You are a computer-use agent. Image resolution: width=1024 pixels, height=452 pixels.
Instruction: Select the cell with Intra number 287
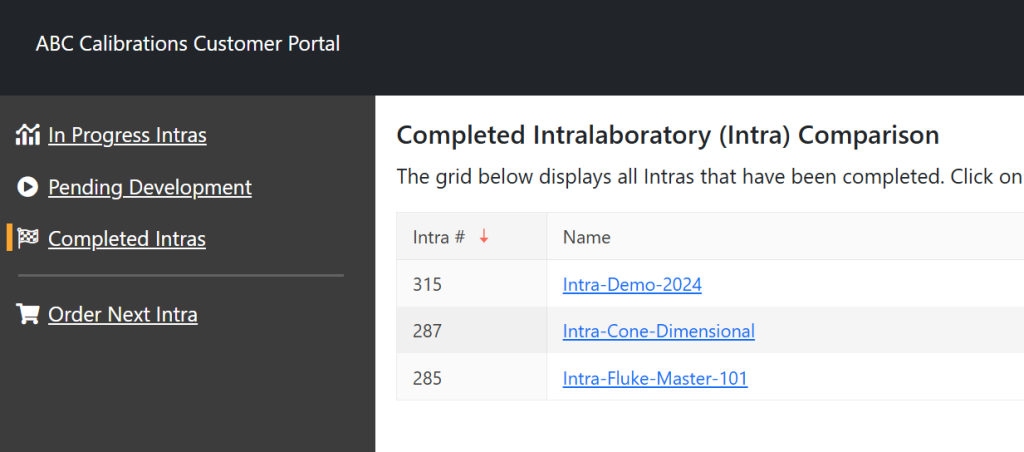(x=472, y=331)
